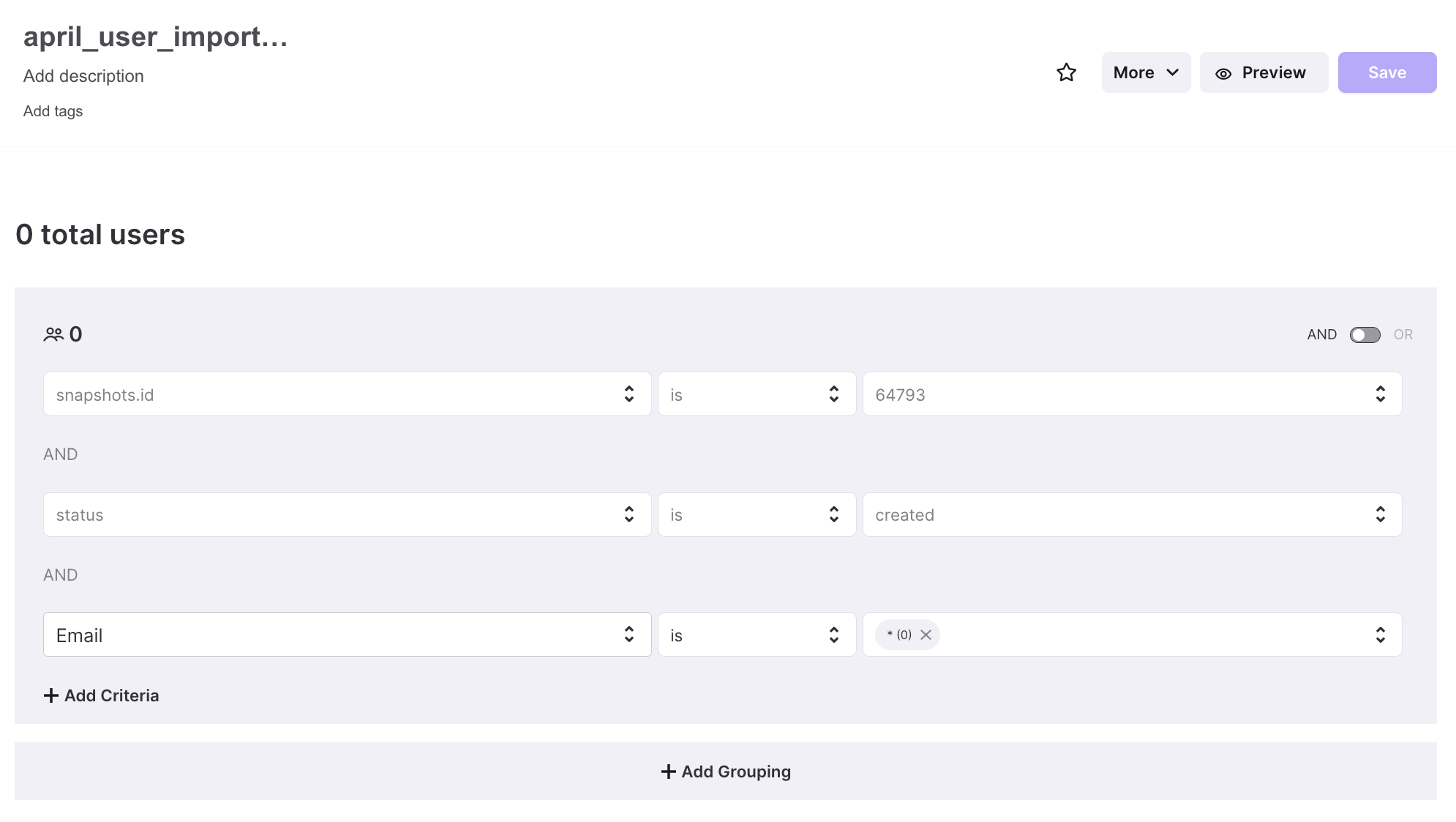The width and height of the screenshot is (1456, 822).
Task: Select the AND label beside the switch
Action: tap(1321, 334)
